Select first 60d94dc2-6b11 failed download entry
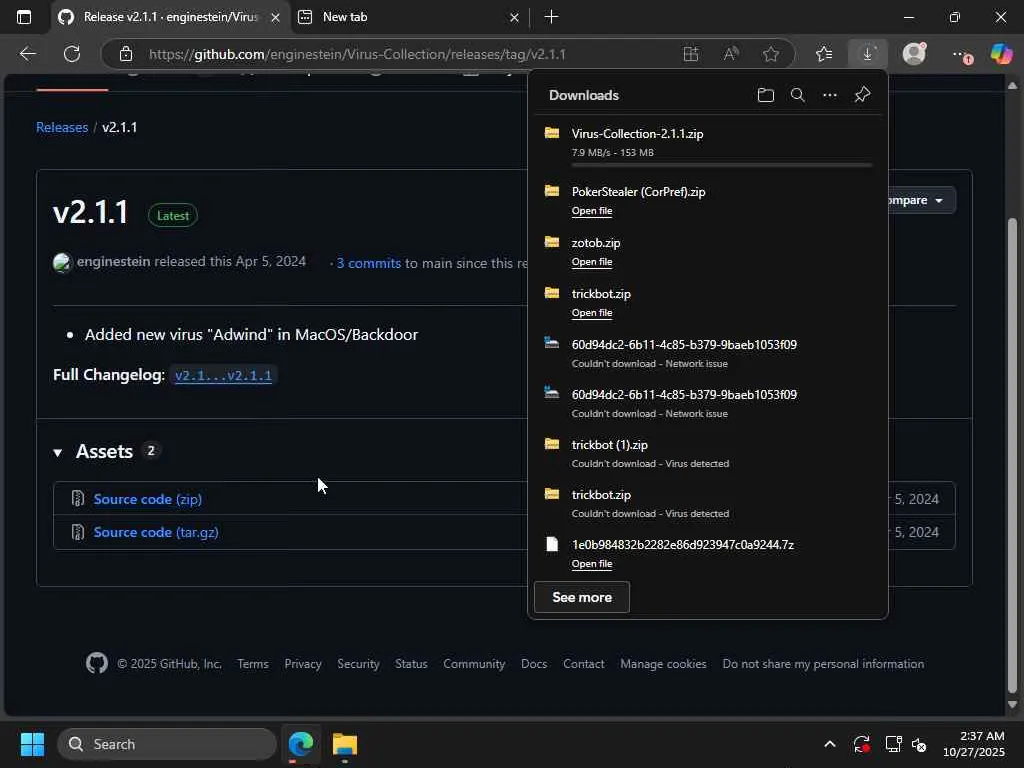 [708, 353]
